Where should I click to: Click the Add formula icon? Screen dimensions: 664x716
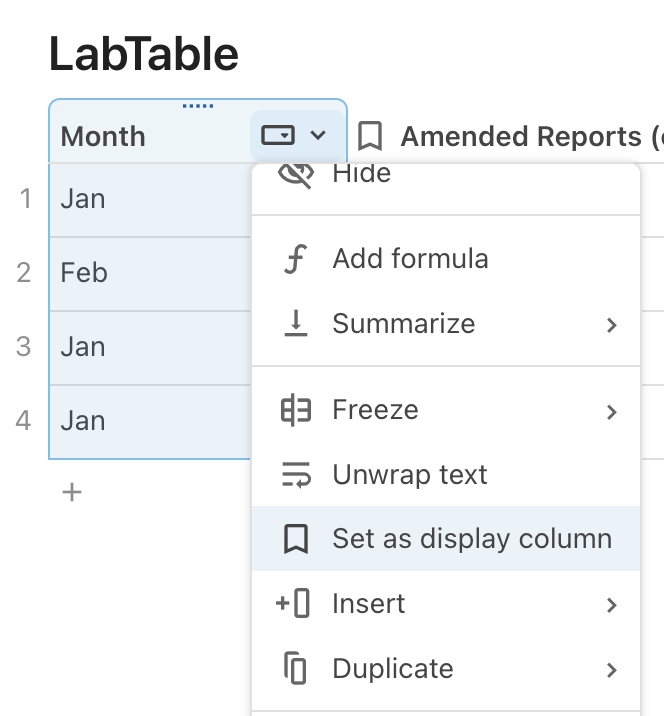pos(295,259)
